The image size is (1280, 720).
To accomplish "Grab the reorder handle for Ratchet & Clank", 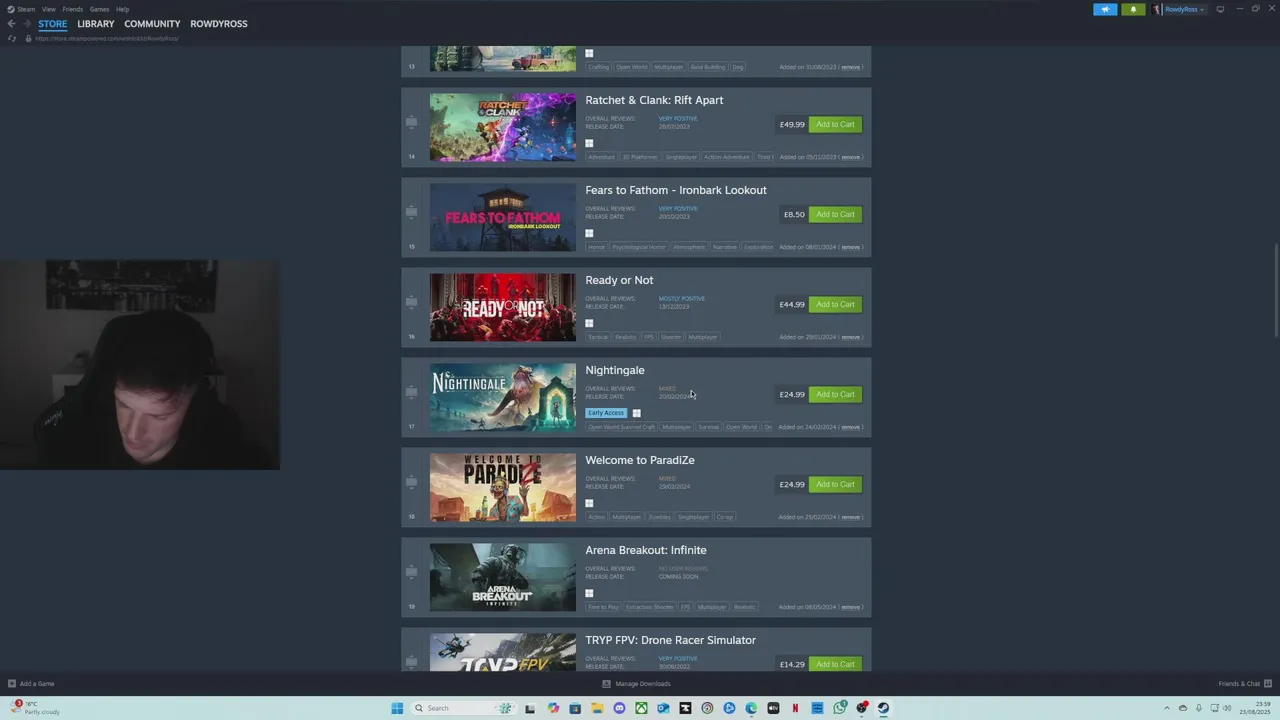I will pyautogui.click(x=411, y=122).
